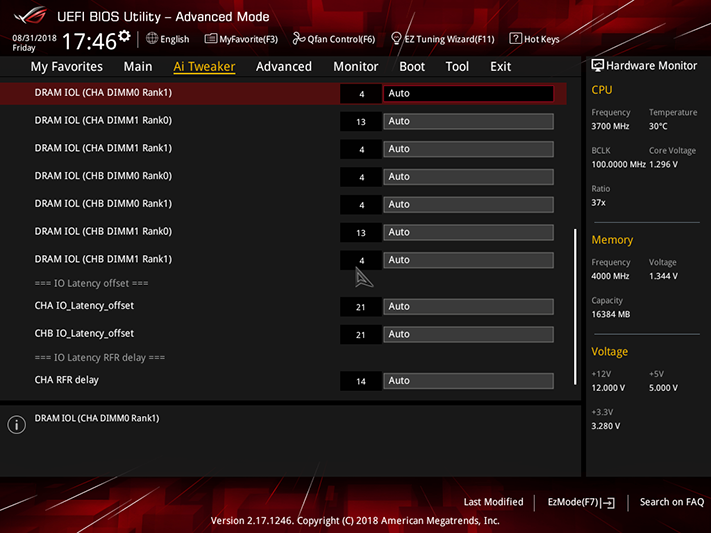Click the EZ Tuning Wizard bulb icon
Image resolution: width=711 pixels, height=533 pixels.
point(396,39)
